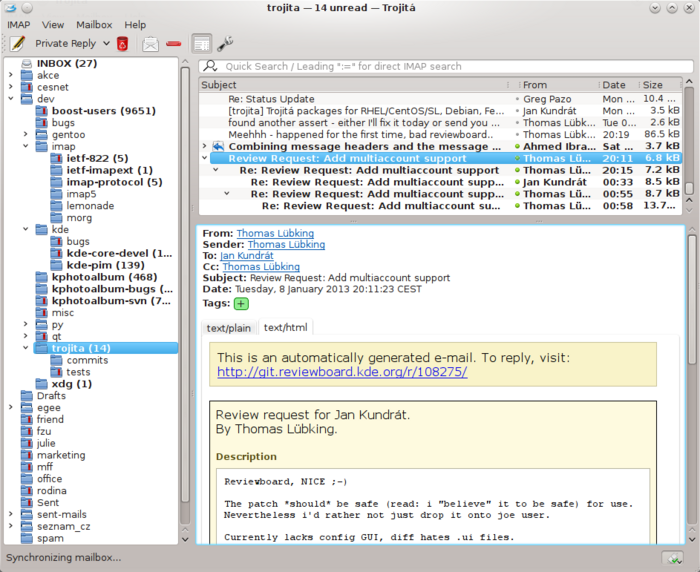Click the network status icon in status bar
The image size is (700, 572).
tap(673, 557)
